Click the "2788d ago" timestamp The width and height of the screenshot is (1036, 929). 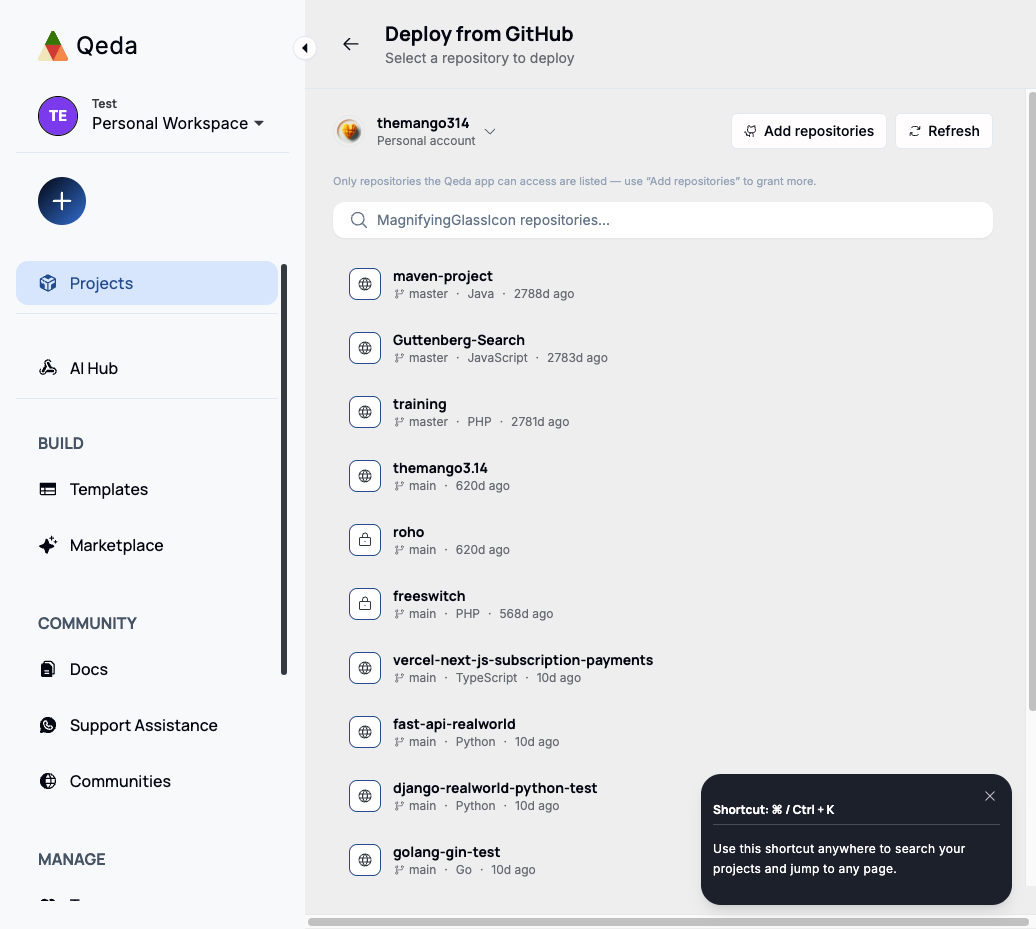point(544,293)
